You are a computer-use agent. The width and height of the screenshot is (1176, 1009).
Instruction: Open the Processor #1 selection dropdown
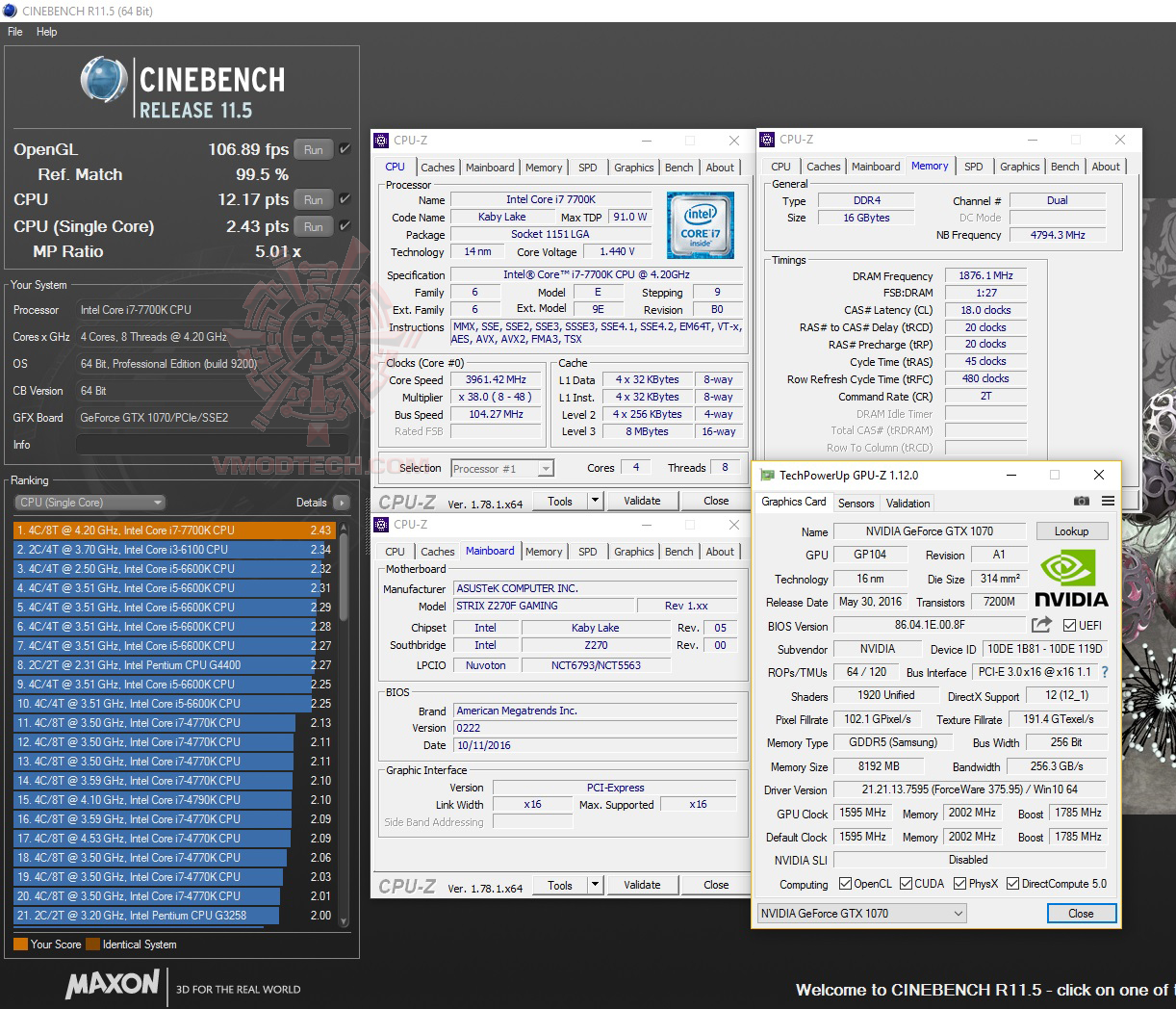pos(502,469)
